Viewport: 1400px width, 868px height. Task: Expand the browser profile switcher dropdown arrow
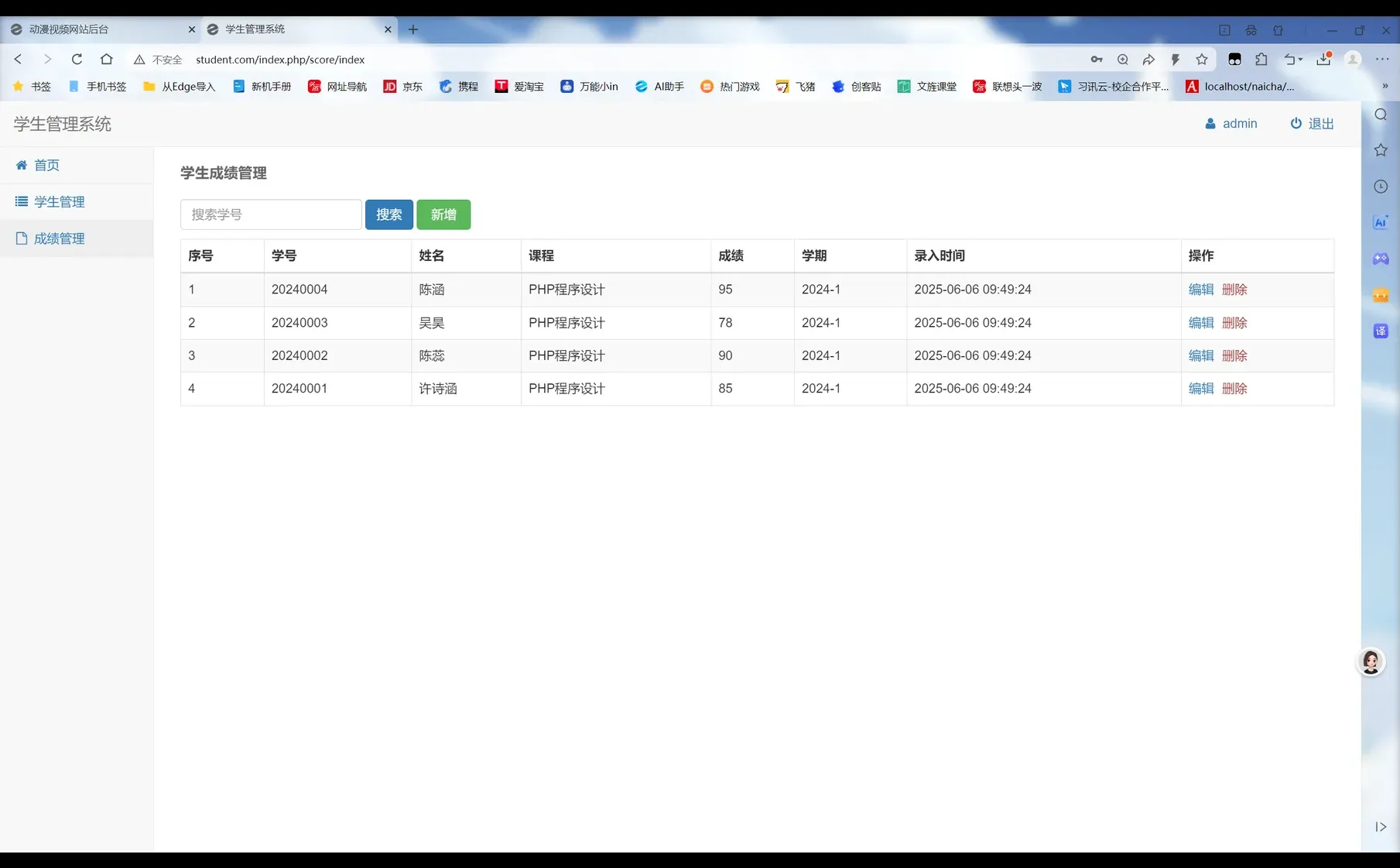click(1301, 60)
